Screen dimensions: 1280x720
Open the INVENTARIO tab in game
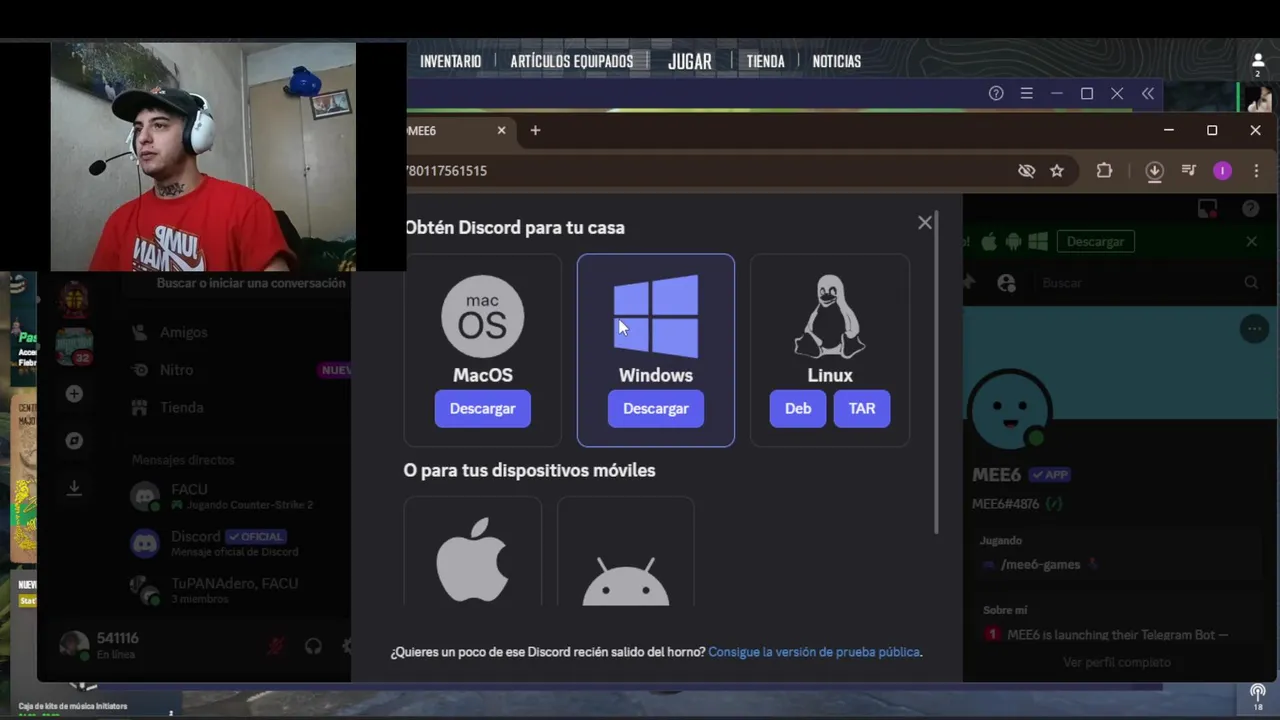(450, 61)
